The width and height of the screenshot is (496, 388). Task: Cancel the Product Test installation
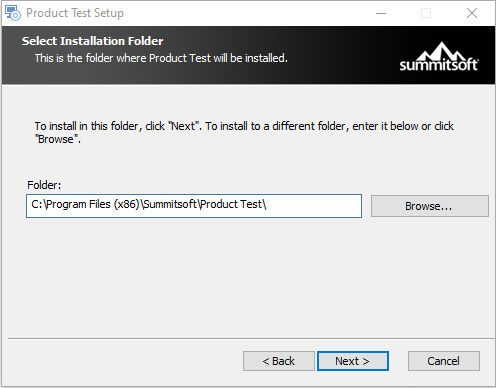click(444, 361)
